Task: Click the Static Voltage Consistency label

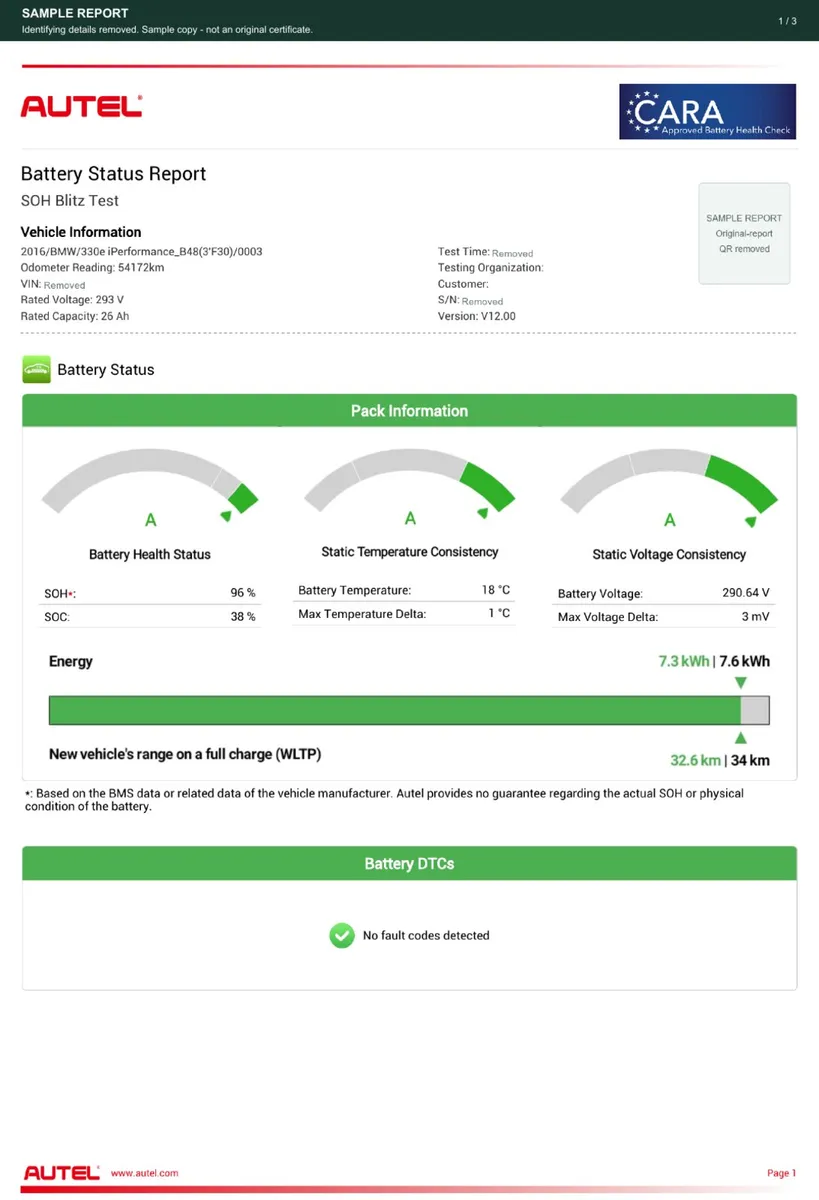Action: pos(669,554)
